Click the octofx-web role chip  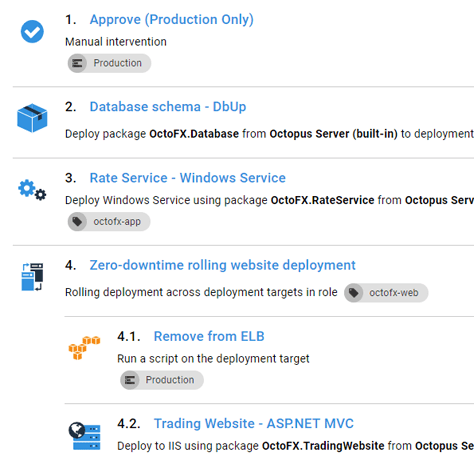386,293
